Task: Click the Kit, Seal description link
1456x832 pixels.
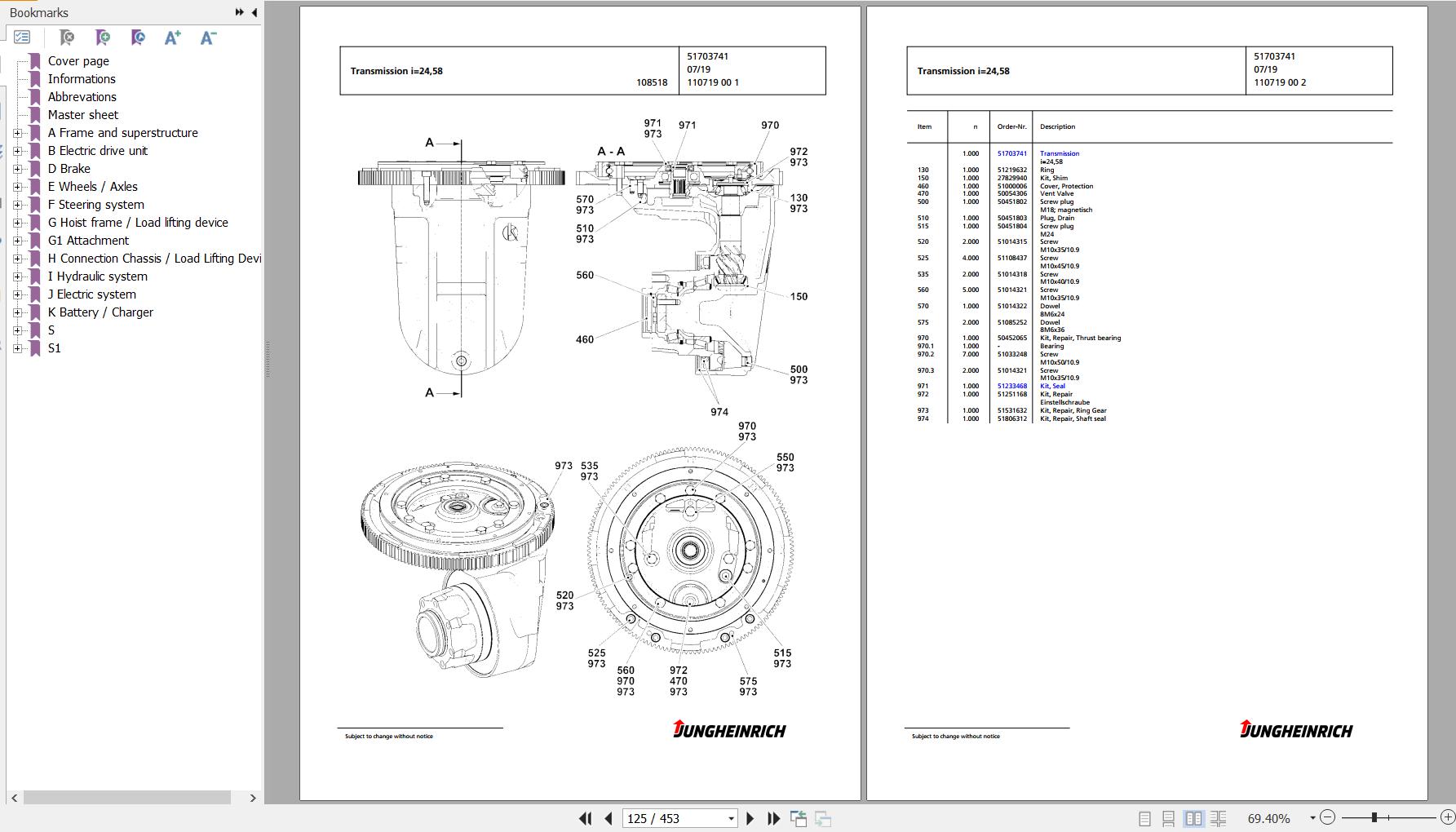Action: 1052,386
